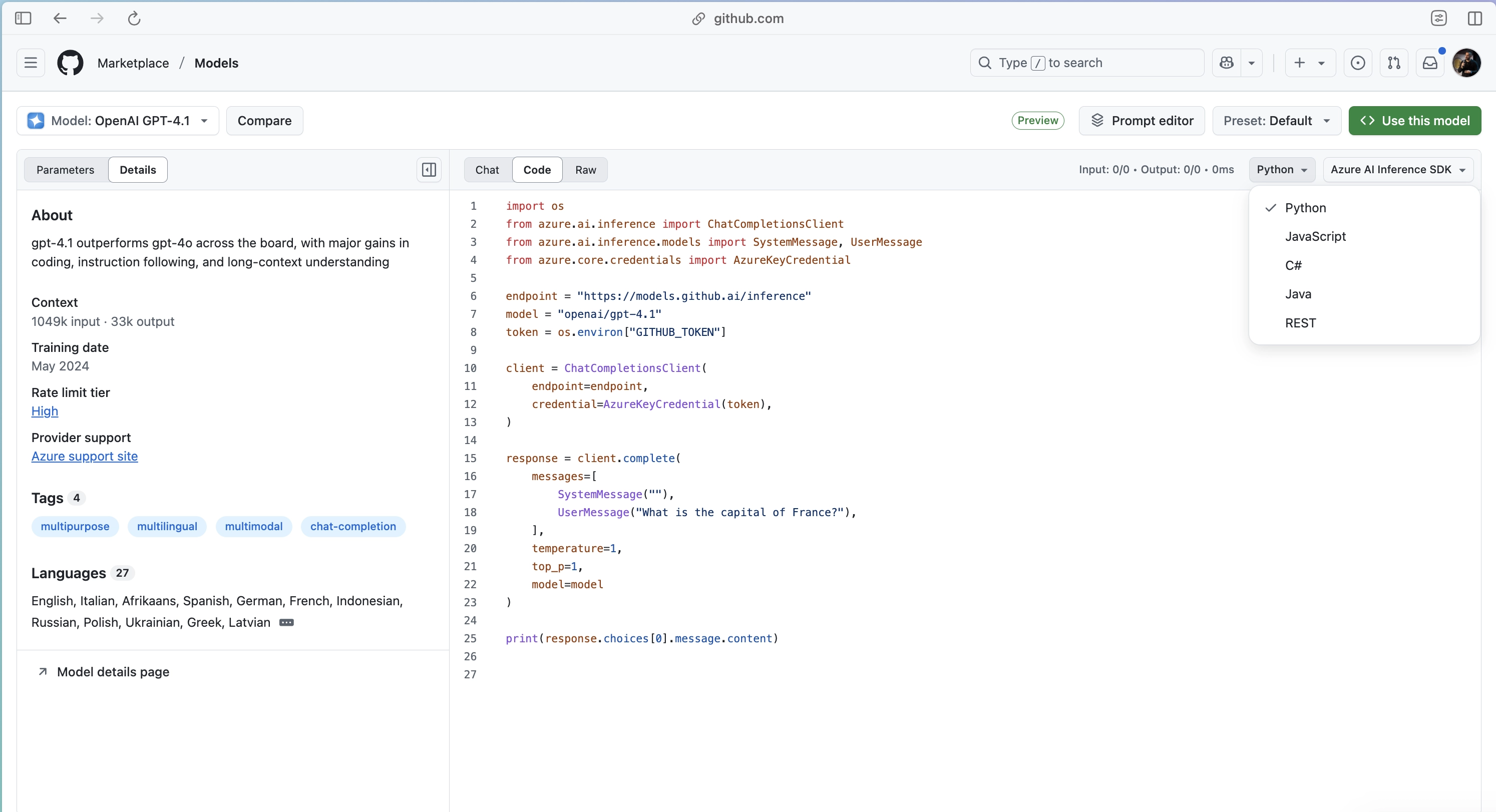The image size is (1496, 812).
Task: Click the endpoint URL on line 6
Action: click(x=694, y=296)
